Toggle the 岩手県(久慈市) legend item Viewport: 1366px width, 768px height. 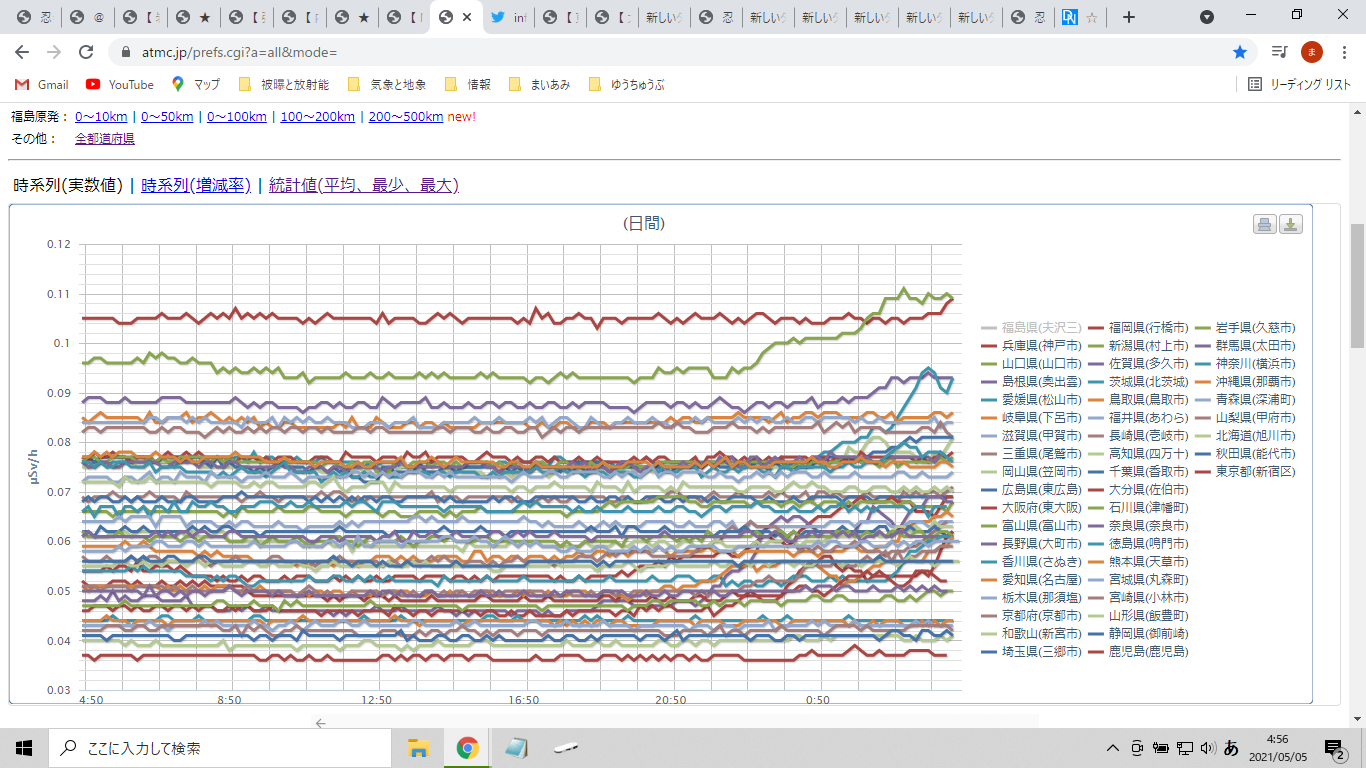pyautogui.click(x=1245, y=328)
